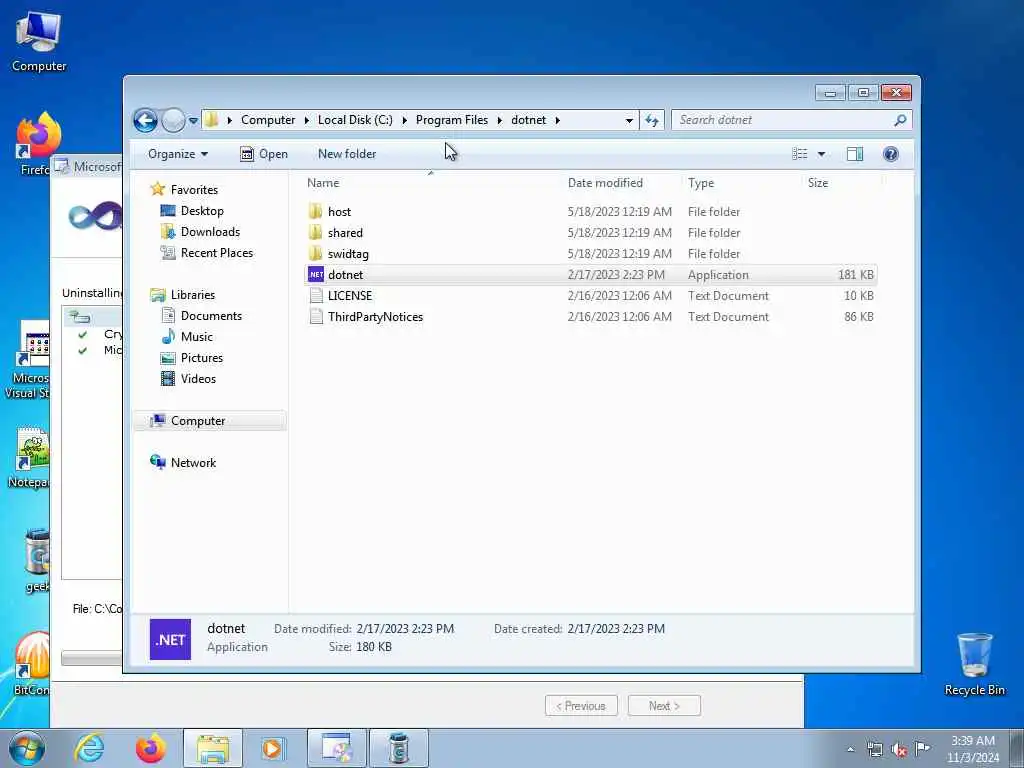Viewport: 1024px width, 768px height.
Task: Click the muted volume tray icon
Action: pyautogui.click(x=899, y=750)
